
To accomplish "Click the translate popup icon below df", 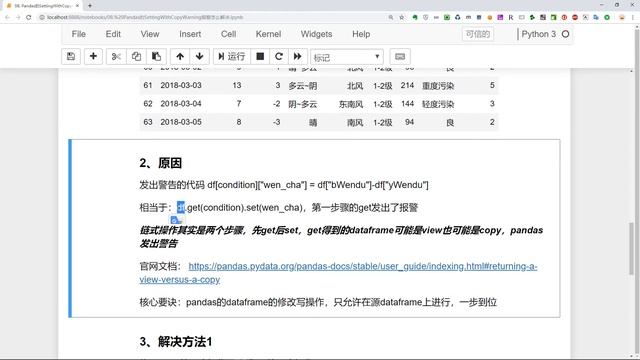I will (x=176, y=220).
